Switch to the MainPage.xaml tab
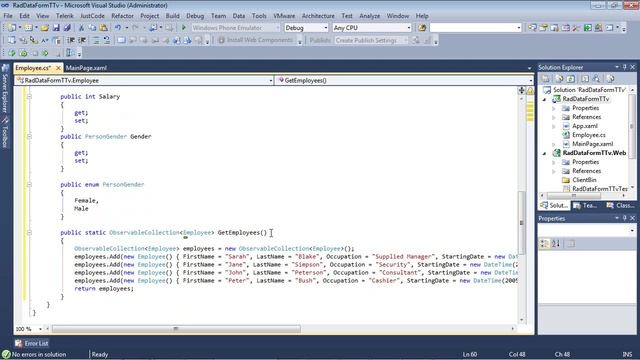This screenshot has height=360, width=640. 86,68
